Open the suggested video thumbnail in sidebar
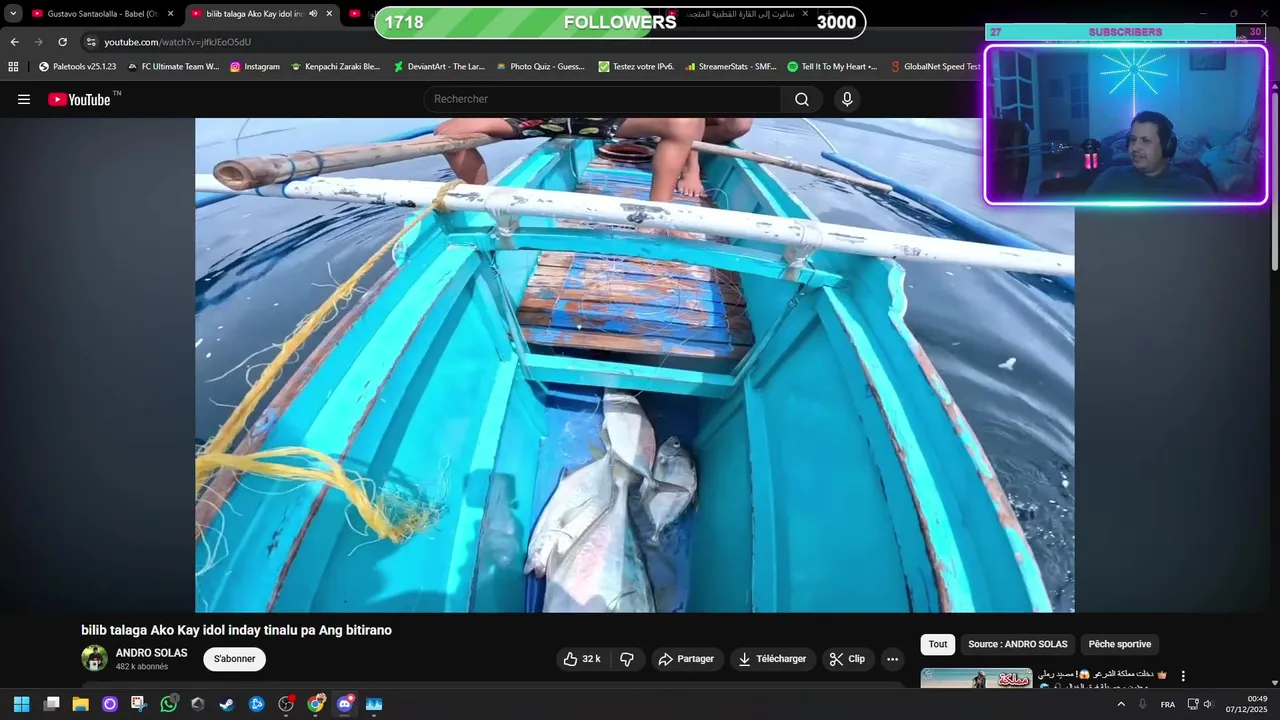This screenshot has height=720, width=1280. point(976,678)
